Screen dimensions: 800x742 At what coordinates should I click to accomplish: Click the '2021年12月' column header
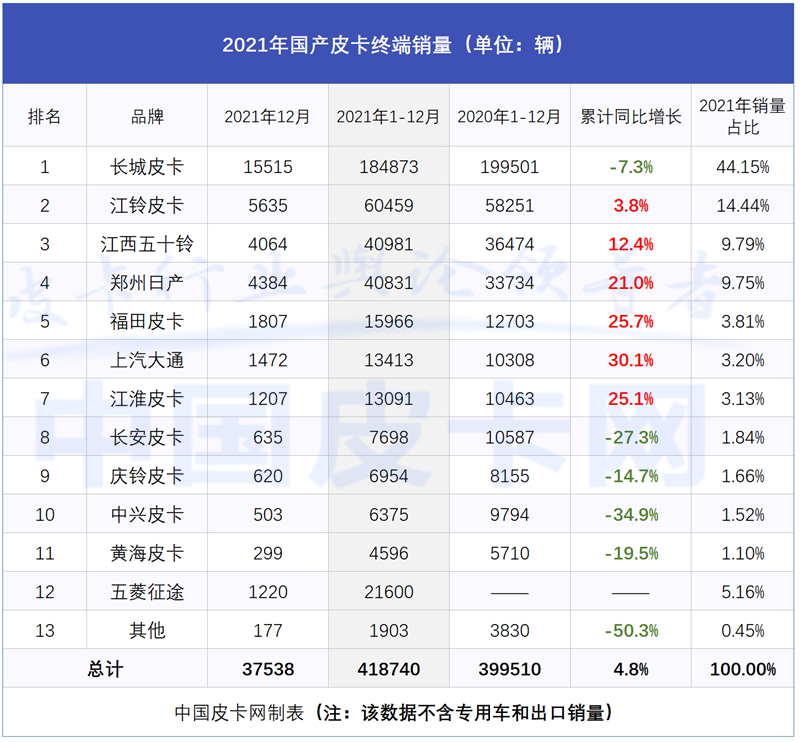[x=267, y=117]
